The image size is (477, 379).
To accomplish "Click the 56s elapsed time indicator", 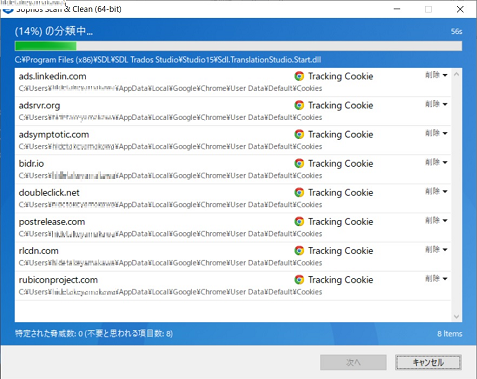I will [x=456, y=32].
